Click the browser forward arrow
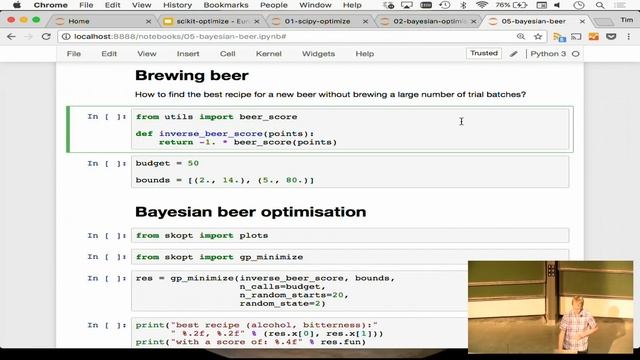 pyautogui.click(x=28, y=37)
